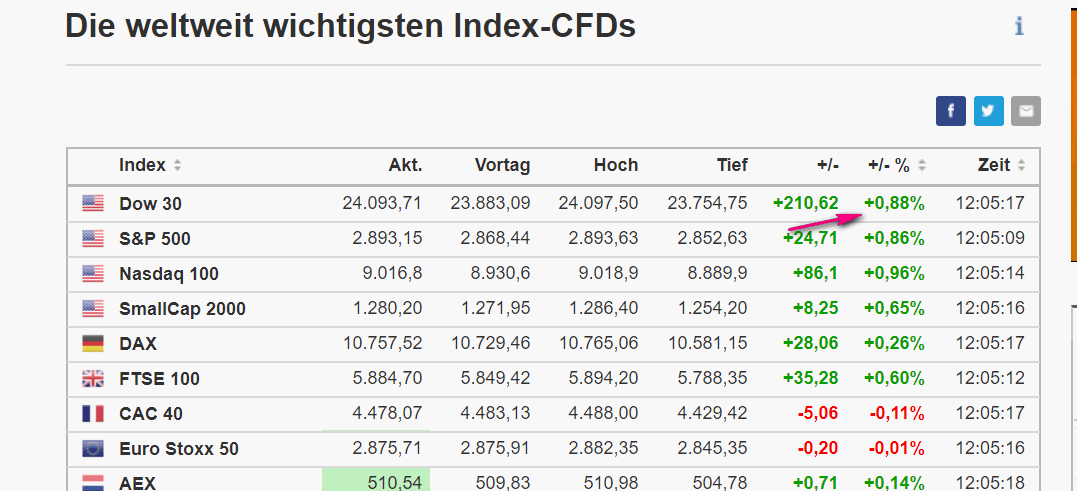Share the page on Facebook
This screenshot has height=491, width=1077.
pyautogui.click(x=950, y=111)
